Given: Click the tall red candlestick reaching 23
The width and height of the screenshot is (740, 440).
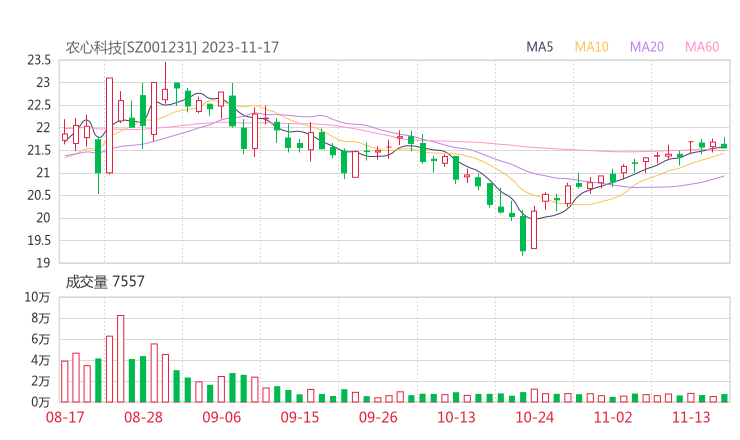Looking at the screenshot, I should [109, 126].
